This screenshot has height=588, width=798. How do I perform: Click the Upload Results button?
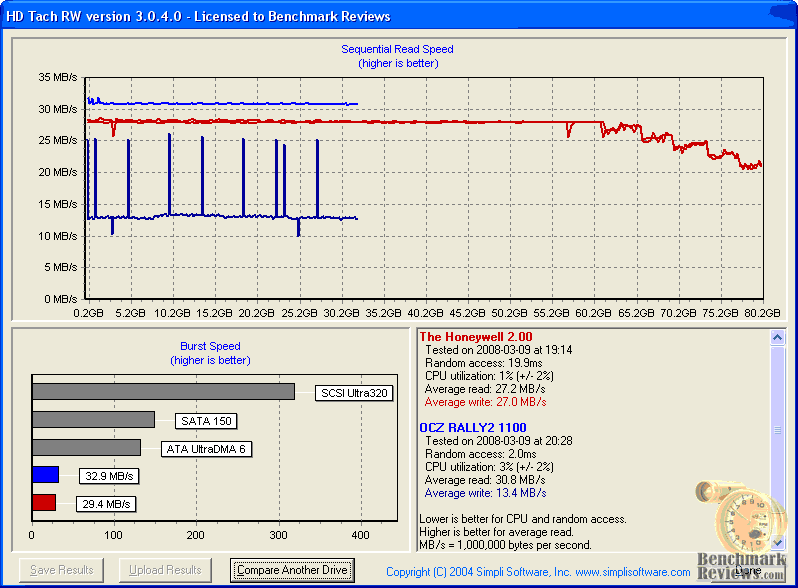coord(165,570)
